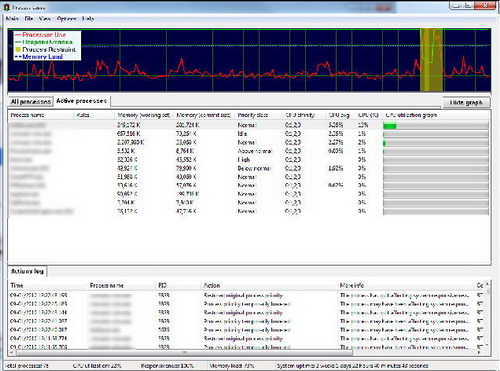The height and width of the screenshot is (371, 500).
Task: Select the Actions log tab
Action: [27, 271]
